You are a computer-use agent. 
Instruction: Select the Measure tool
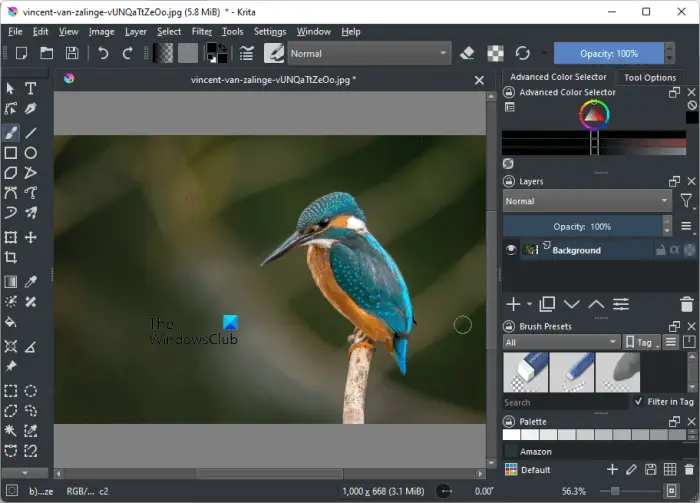coord(30,347)
